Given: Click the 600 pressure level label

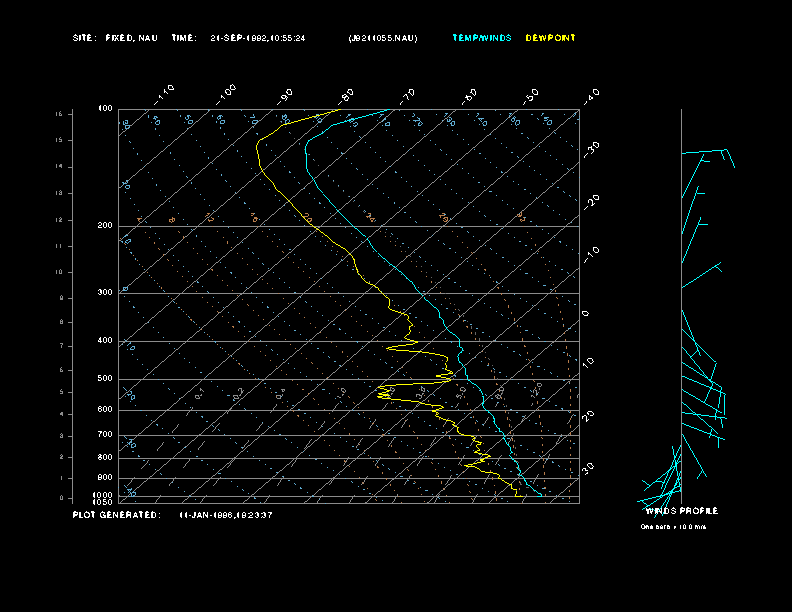Looking at the screenshot, I should point(105,410).
